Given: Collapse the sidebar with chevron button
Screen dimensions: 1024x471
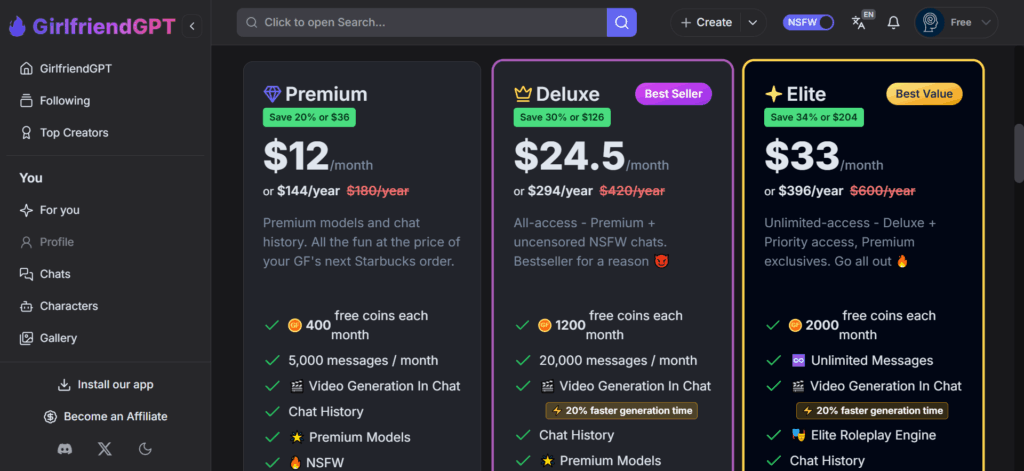Looking at the screenshot, I should click(x=192, y=26).
